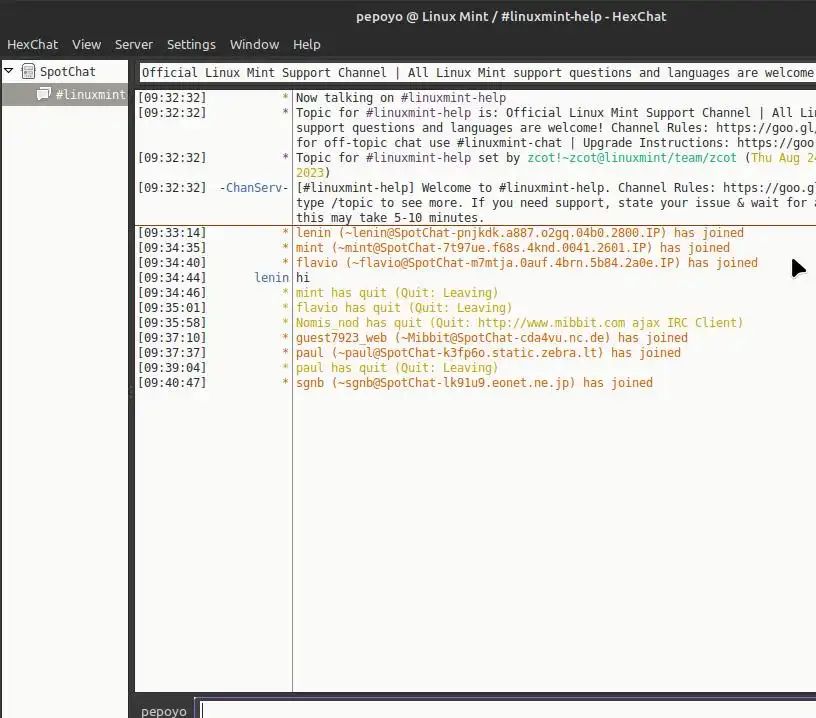Select the SpotChat network entry

68,71
